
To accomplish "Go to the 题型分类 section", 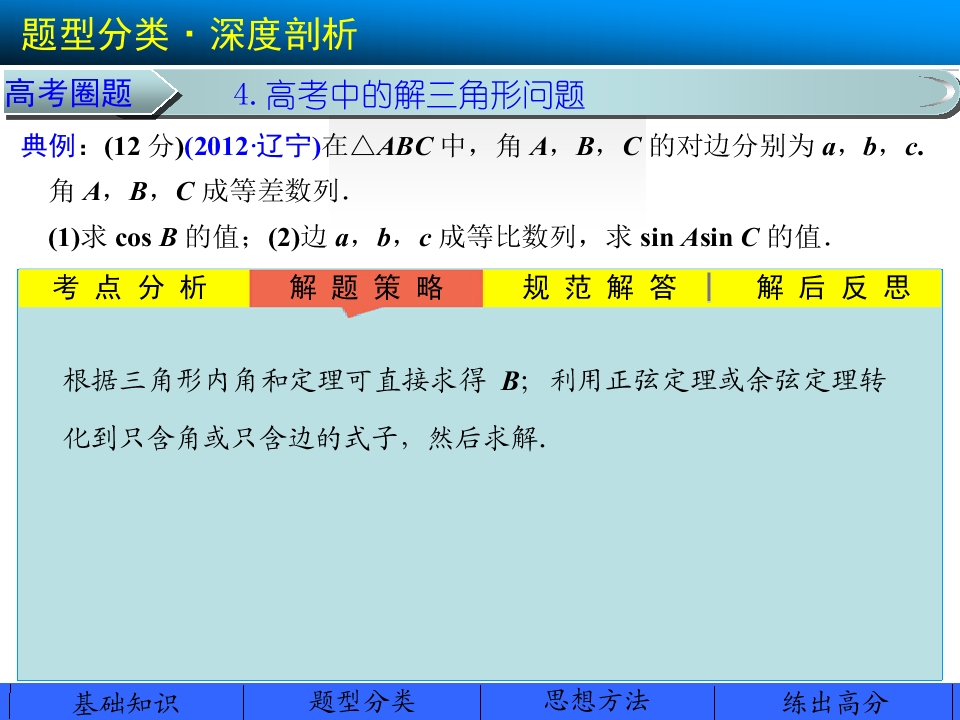I will pyautogui.click(x=362, y=702).
